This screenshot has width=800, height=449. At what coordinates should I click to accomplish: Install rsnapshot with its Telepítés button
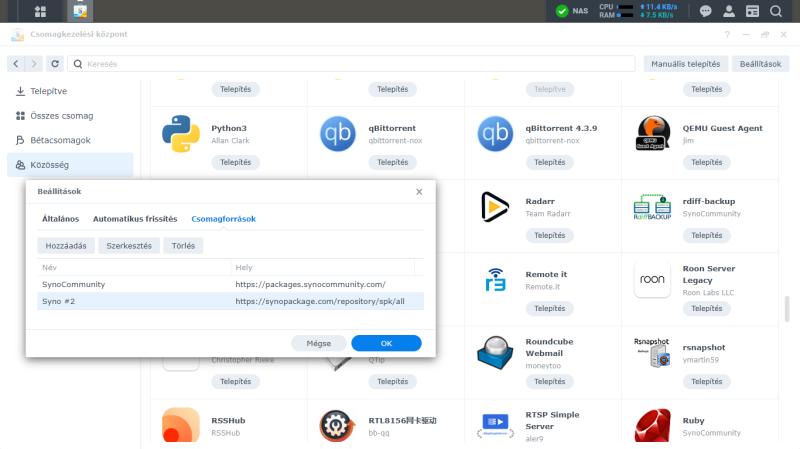707,382
